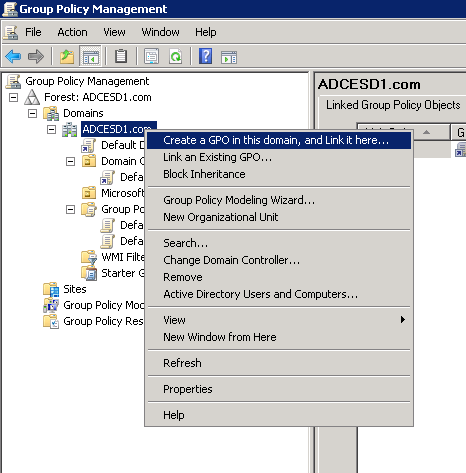466x473 pixels.
Task: Collapse the Group Policy Objects node
Action: (70, 210)
